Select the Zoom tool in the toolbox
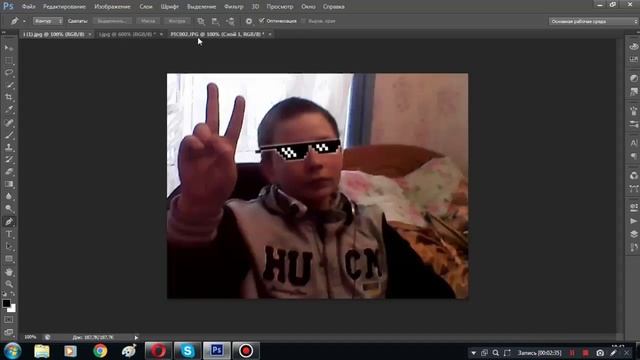The width and height of the screenshot is (640, 360). pyautogui.click(x=9, y=284)
